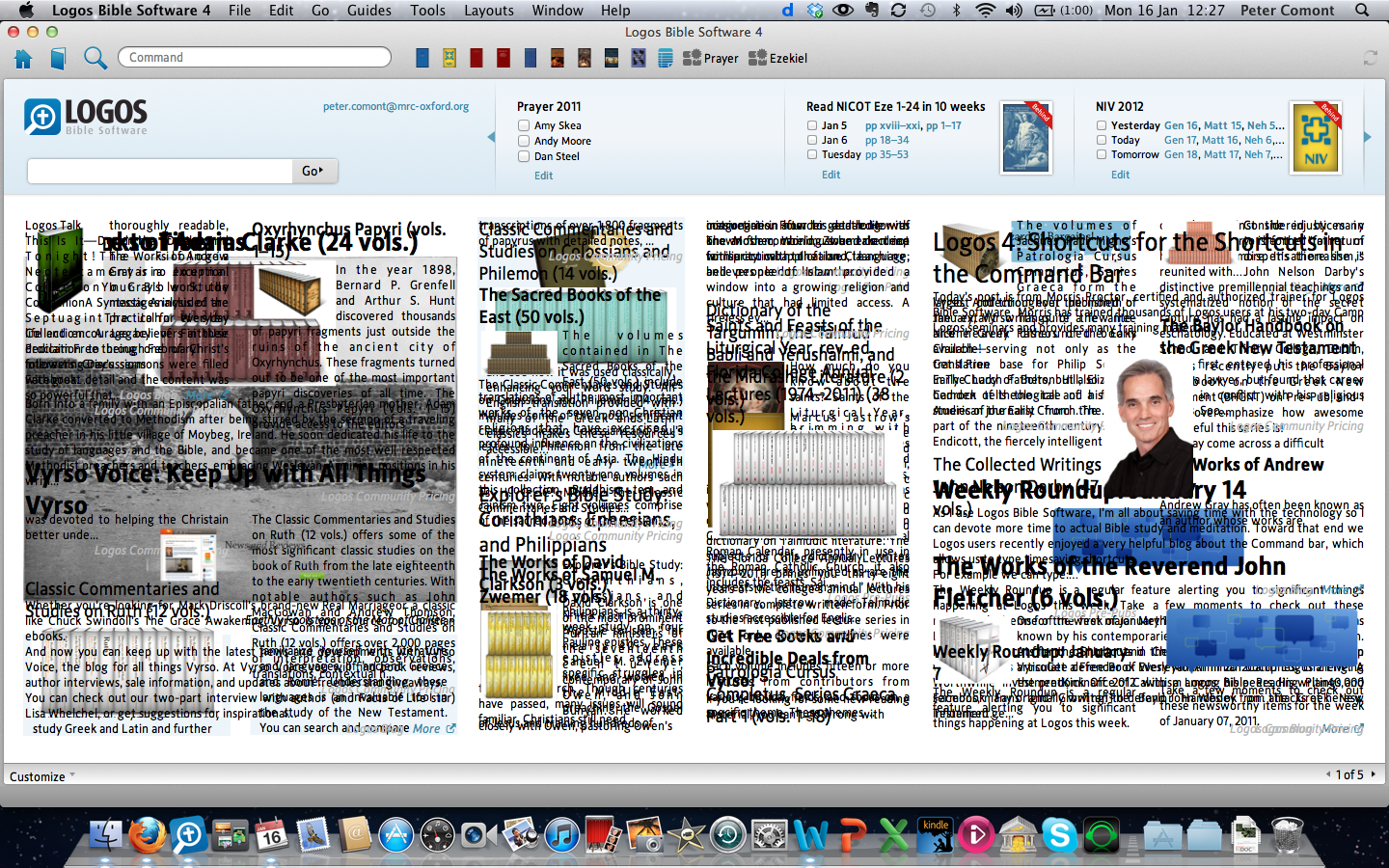The width and height of the screenshot is (1389, 868).
Task: Open the notes document shortcut icon in toolbar
Action: pos(665,58)
